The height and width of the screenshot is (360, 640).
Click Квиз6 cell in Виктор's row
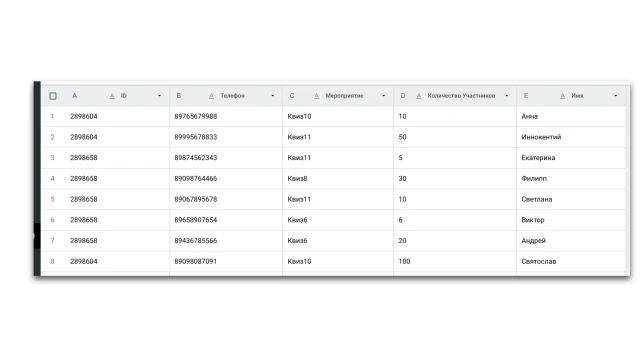tap(338, 220)
